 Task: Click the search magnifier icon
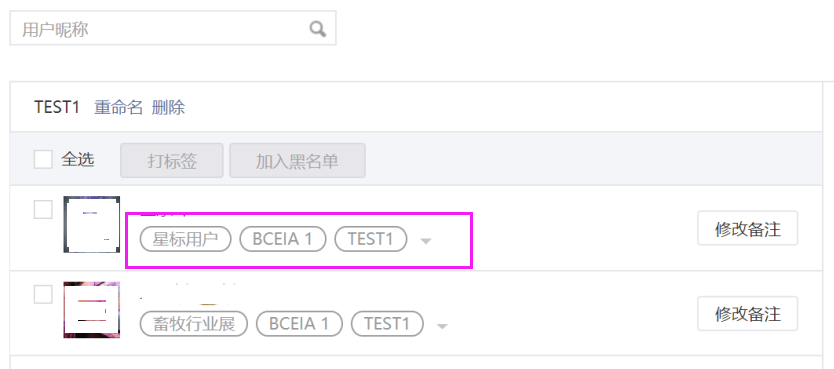click(x=318, y=29)
